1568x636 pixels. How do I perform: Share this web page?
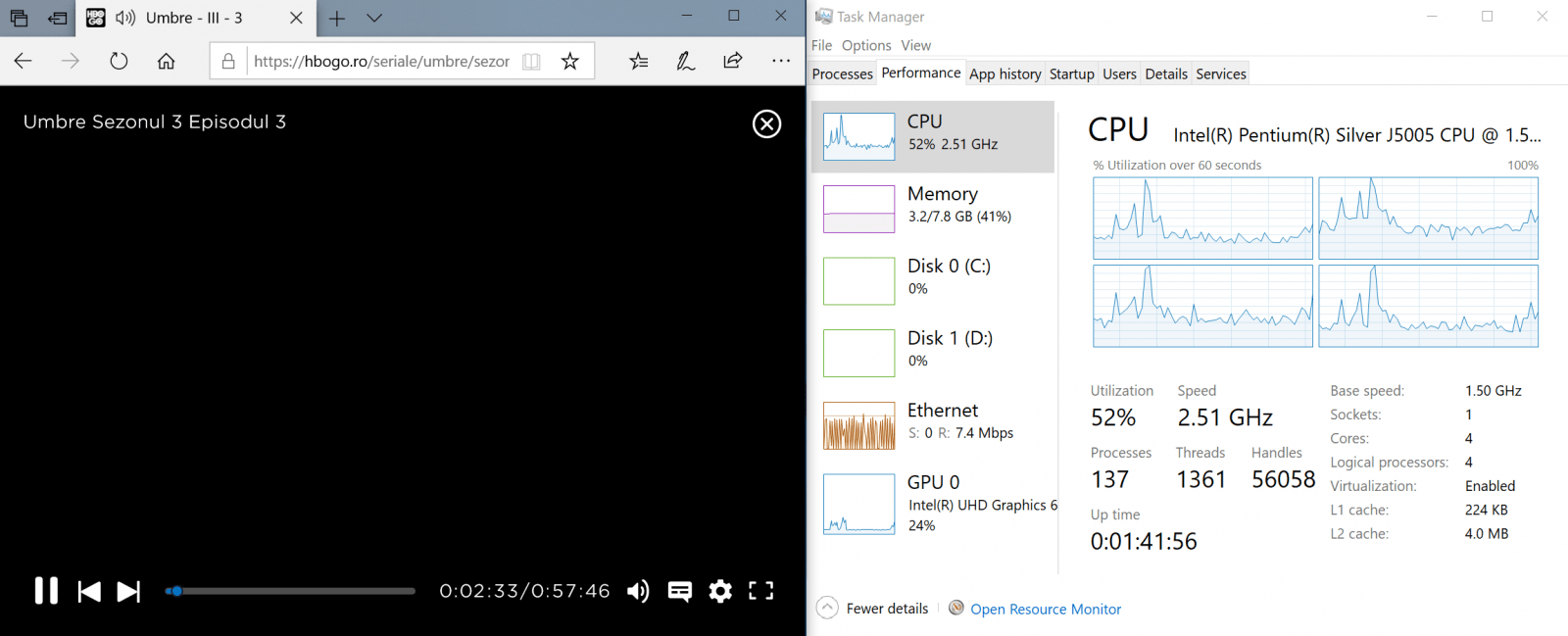coord(733,61)
